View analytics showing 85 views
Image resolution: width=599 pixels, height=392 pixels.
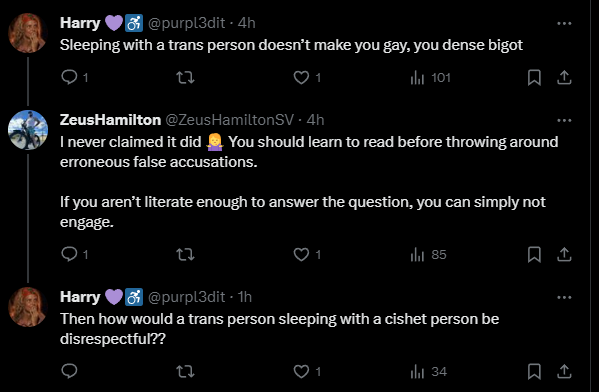pyautogui.click(x=429, y=254)
